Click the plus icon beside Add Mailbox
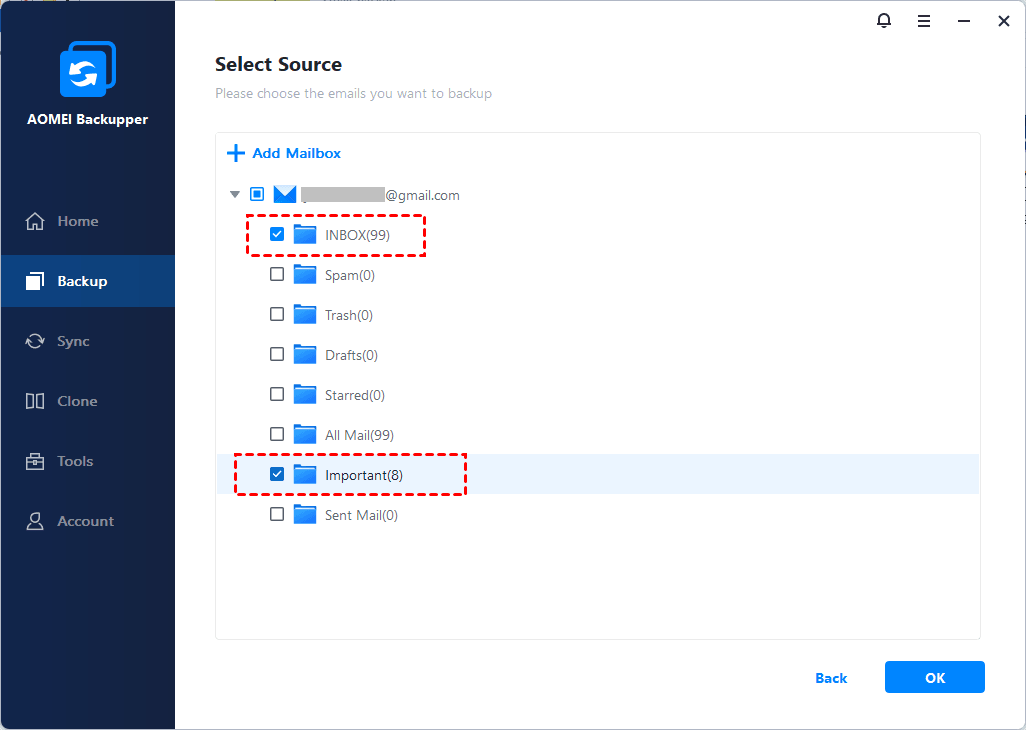 click(x=235, y=153)
